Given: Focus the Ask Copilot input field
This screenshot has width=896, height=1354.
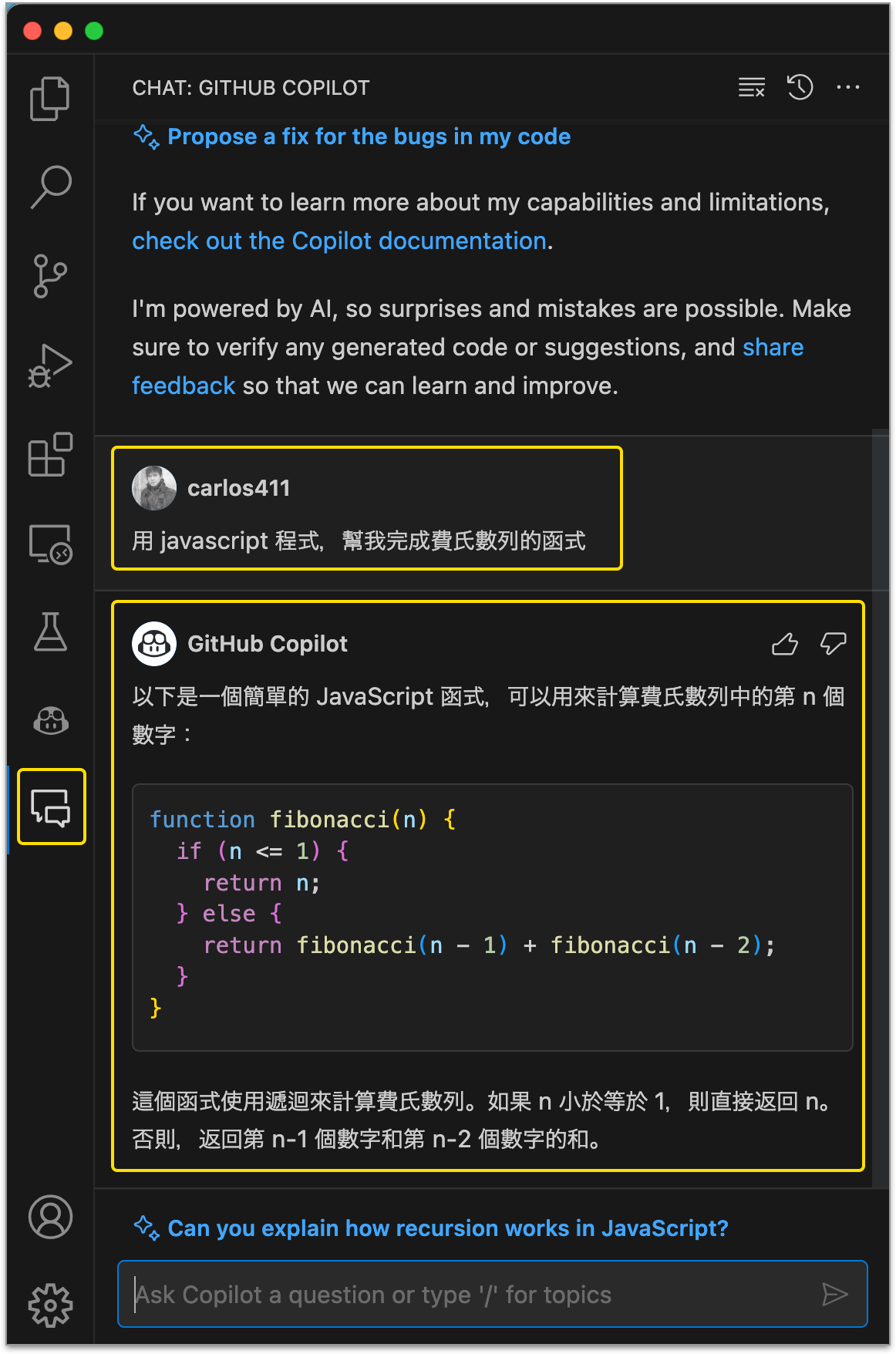Looking at the screenshot, I should coord(470,1295).
